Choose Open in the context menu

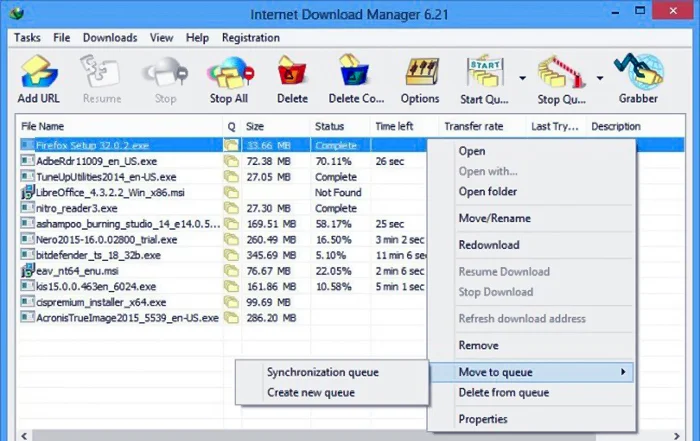pyautogui.click(x=472, y=151)
